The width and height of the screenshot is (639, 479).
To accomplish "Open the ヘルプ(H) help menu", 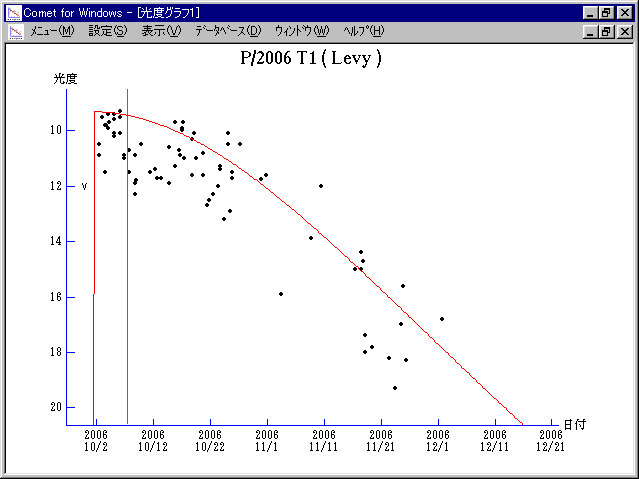I will (363, 31).
